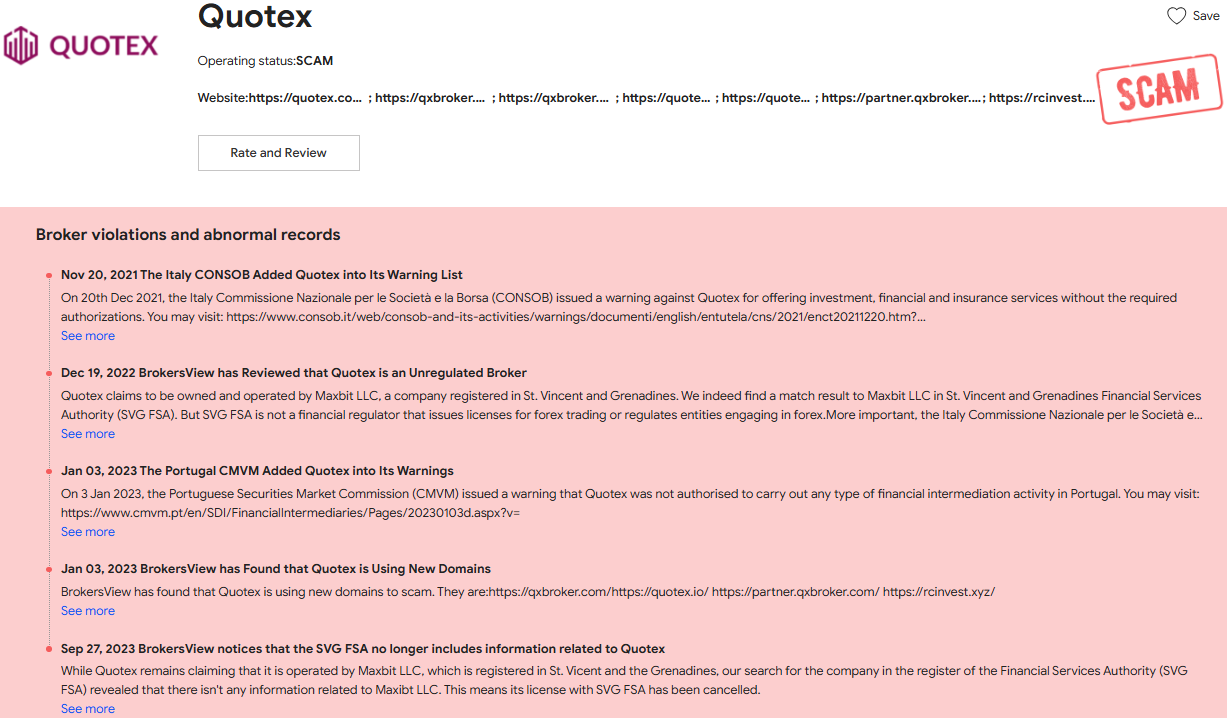Open the Italy CONSOB Added Quotex record title
Viewport: 1227px width, 718px height.
pyautogui.click(x=262, y=275)
